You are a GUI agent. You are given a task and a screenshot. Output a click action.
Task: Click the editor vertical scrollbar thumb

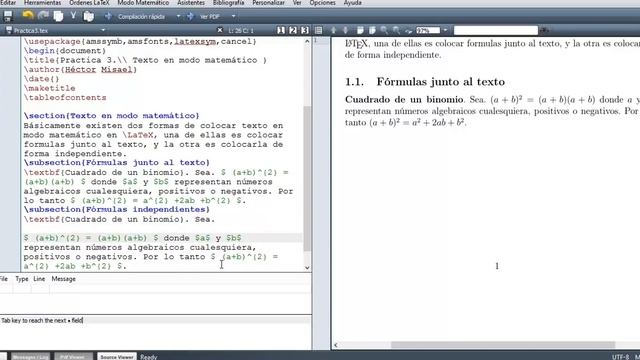click(307, 178)
